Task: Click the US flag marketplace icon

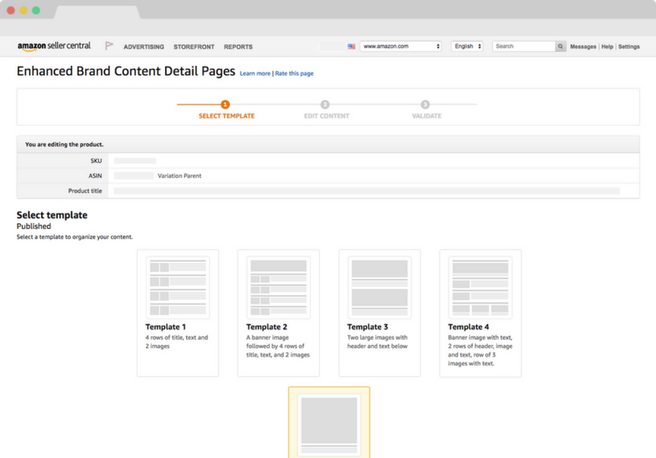Action: [351, 46]
